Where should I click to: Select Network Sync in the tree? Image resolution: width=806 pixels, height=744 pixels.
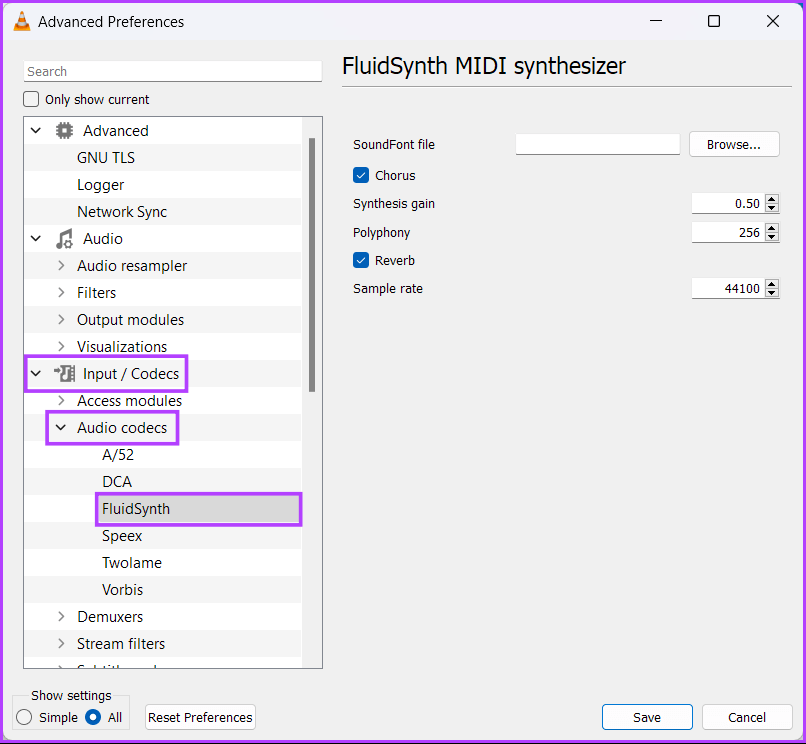point(122,212)
